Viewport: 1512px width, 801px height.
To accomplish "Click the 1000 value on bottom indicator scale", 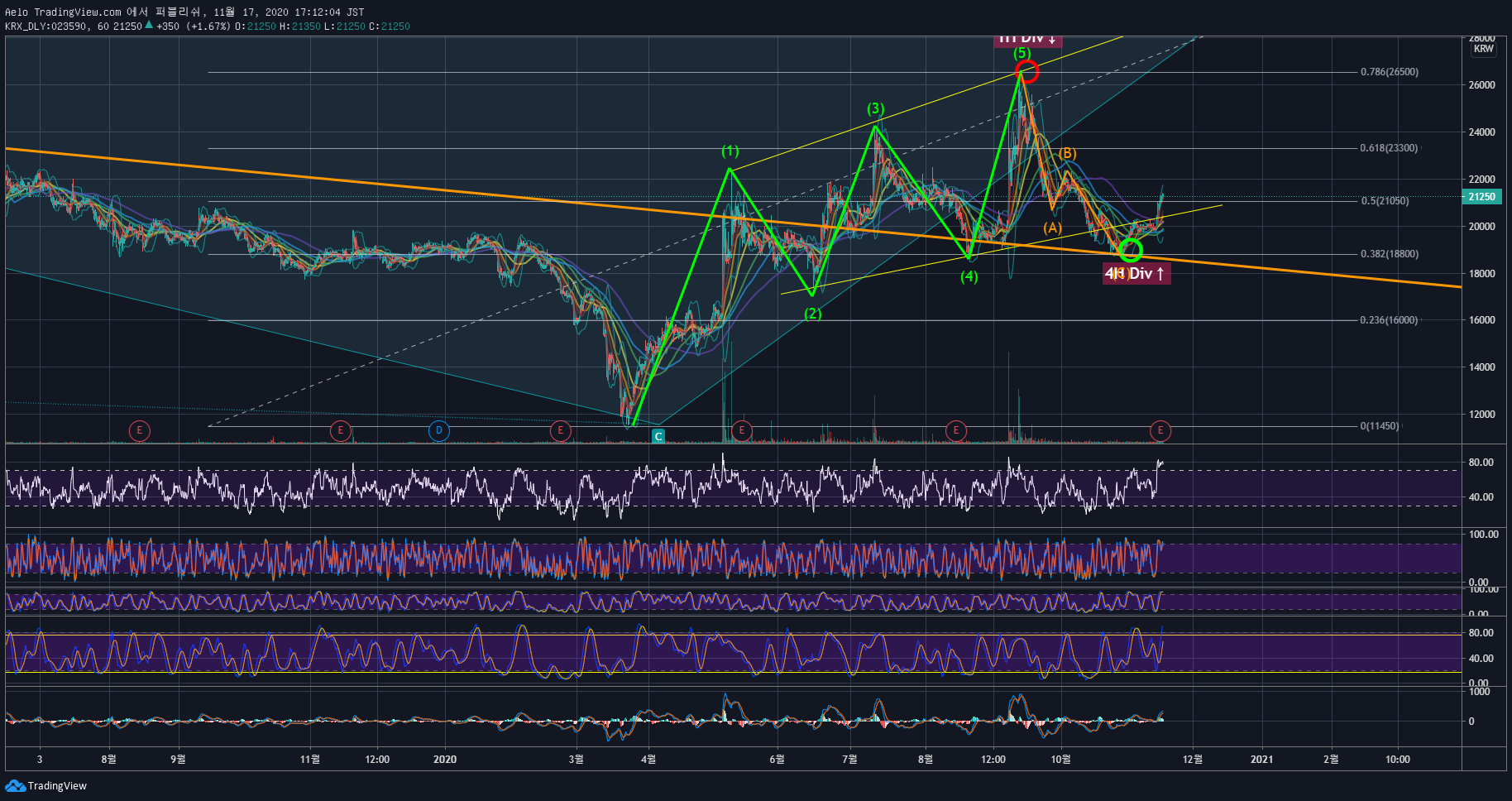I will 1479,692.
